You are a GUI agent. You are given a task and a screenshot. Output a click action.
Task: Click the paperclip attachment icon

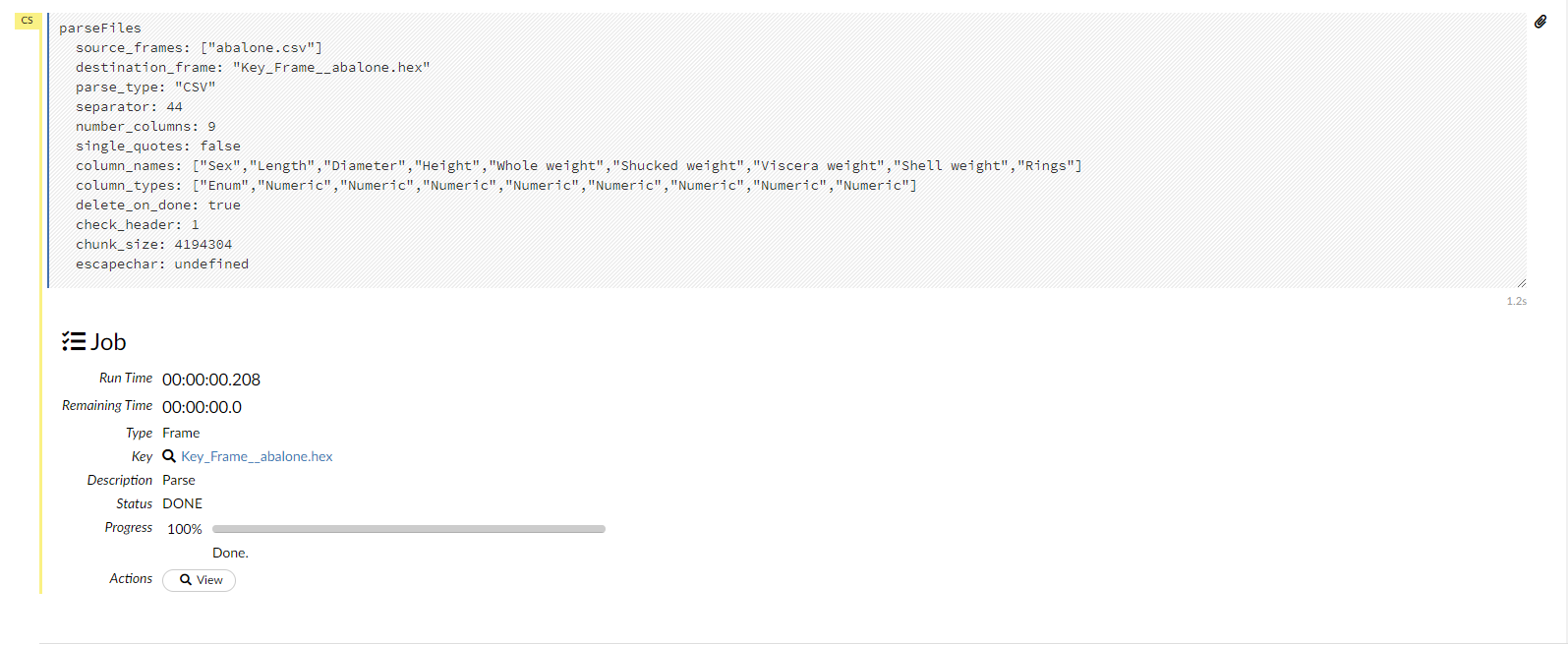(1542, 21)
